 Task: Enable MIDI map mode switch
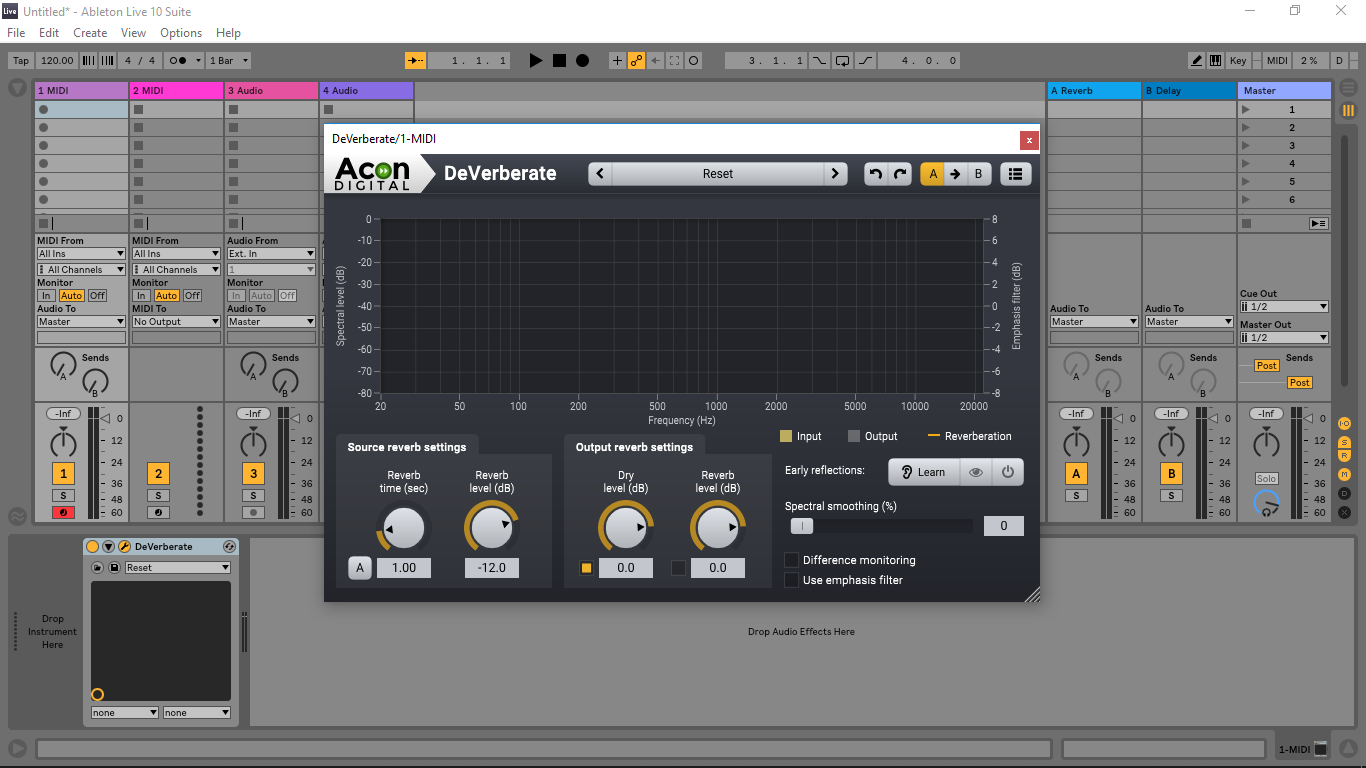click(x=1277, y=61)
